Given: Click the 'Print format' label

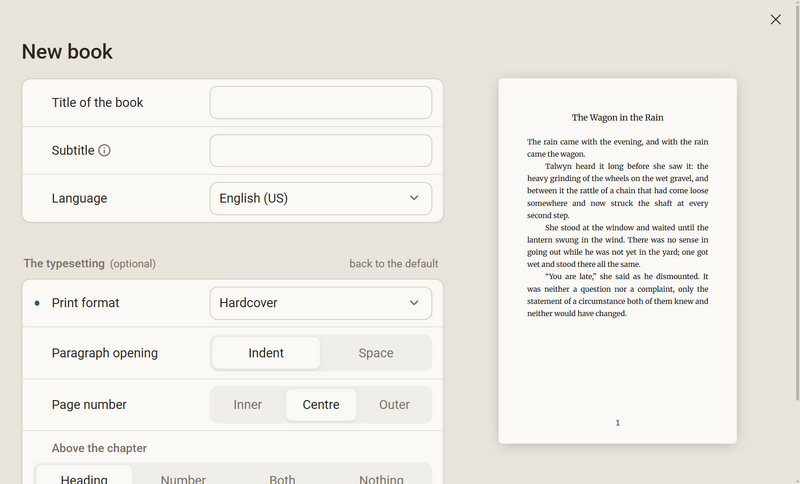Looking at the screenshot, I should [x=85, y=303].
